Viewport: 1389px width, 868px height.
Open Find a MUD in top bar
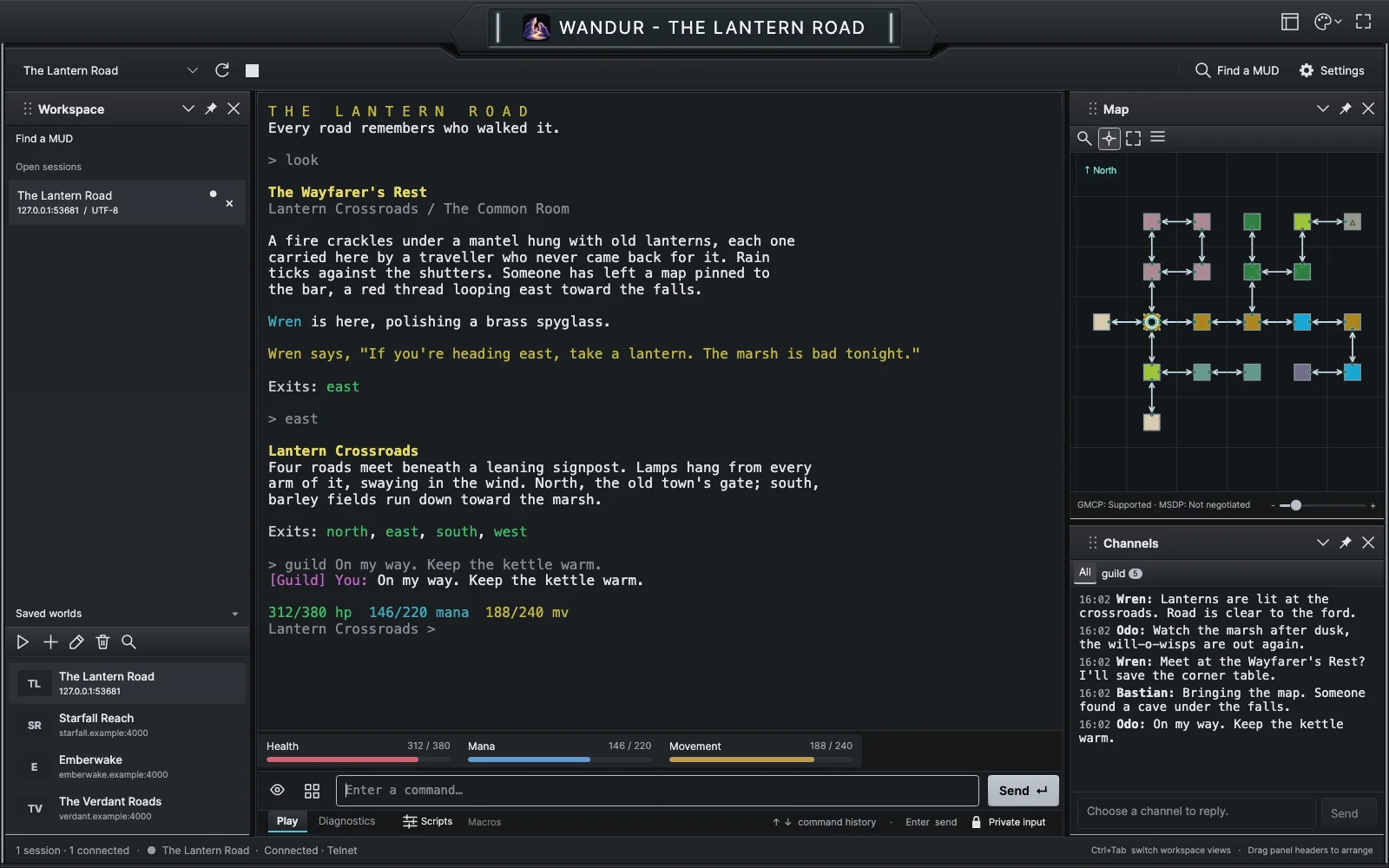tap(1237, 70)
